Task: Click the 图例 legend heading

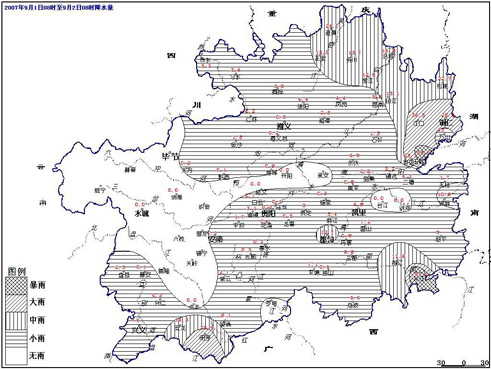Action: tap(17, 272)
